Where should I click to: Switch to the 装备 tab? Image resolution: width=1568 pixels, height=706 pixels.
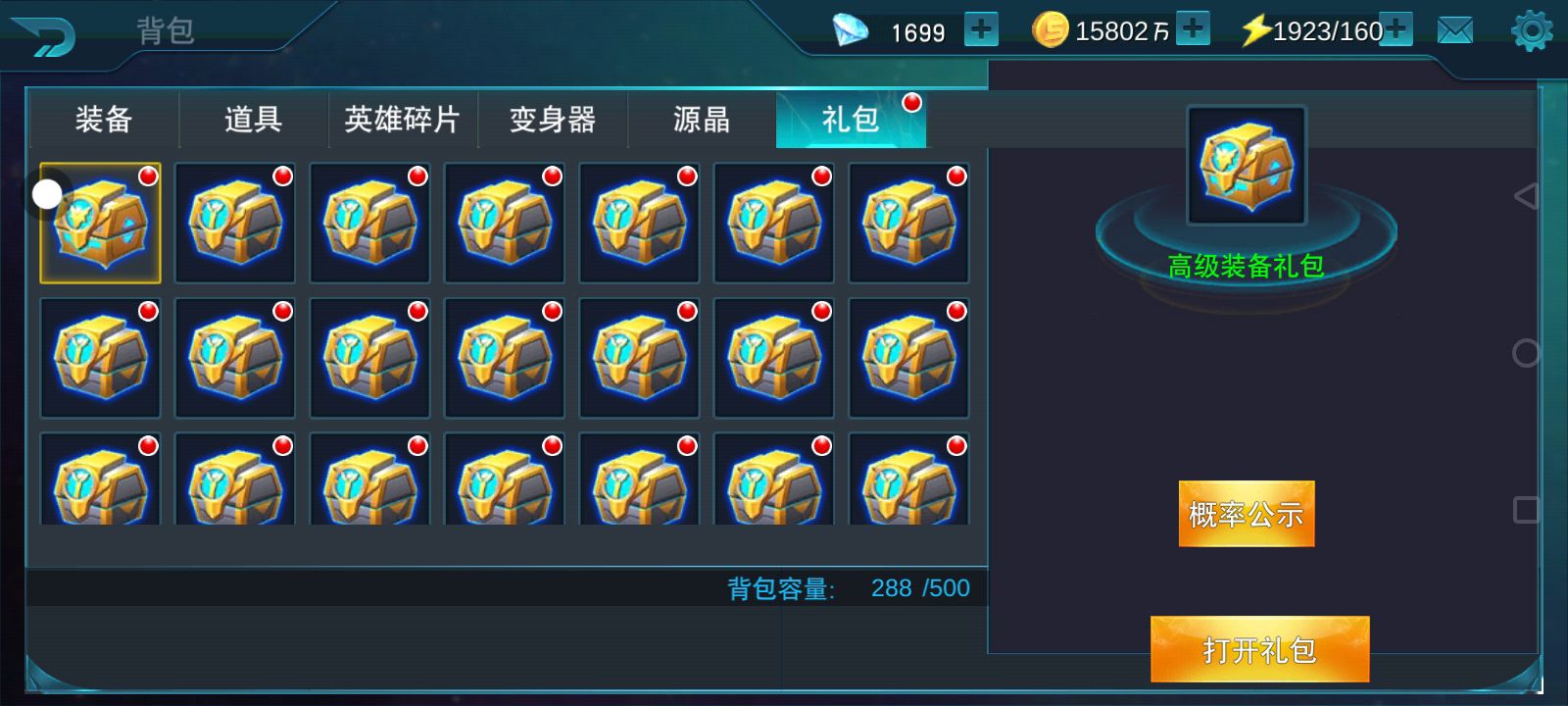104,120
